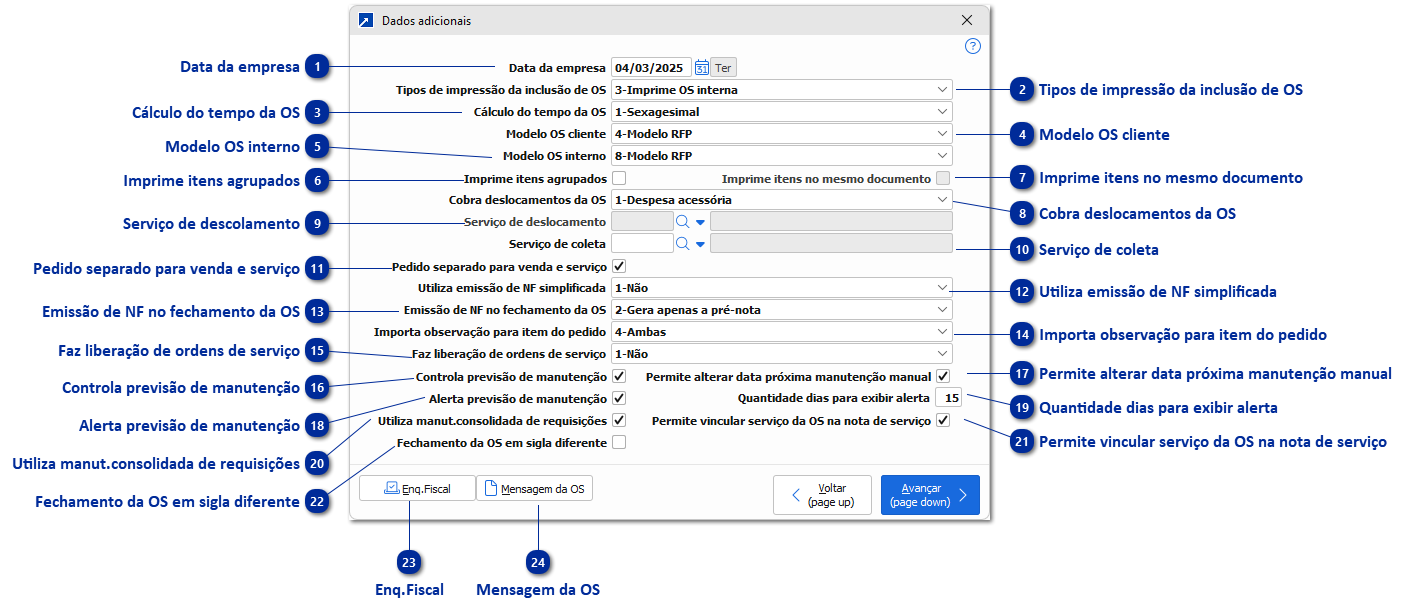Toggle Controla previsão de manutenção
The height and width of the screenshot is (616, 1408).
619,375
